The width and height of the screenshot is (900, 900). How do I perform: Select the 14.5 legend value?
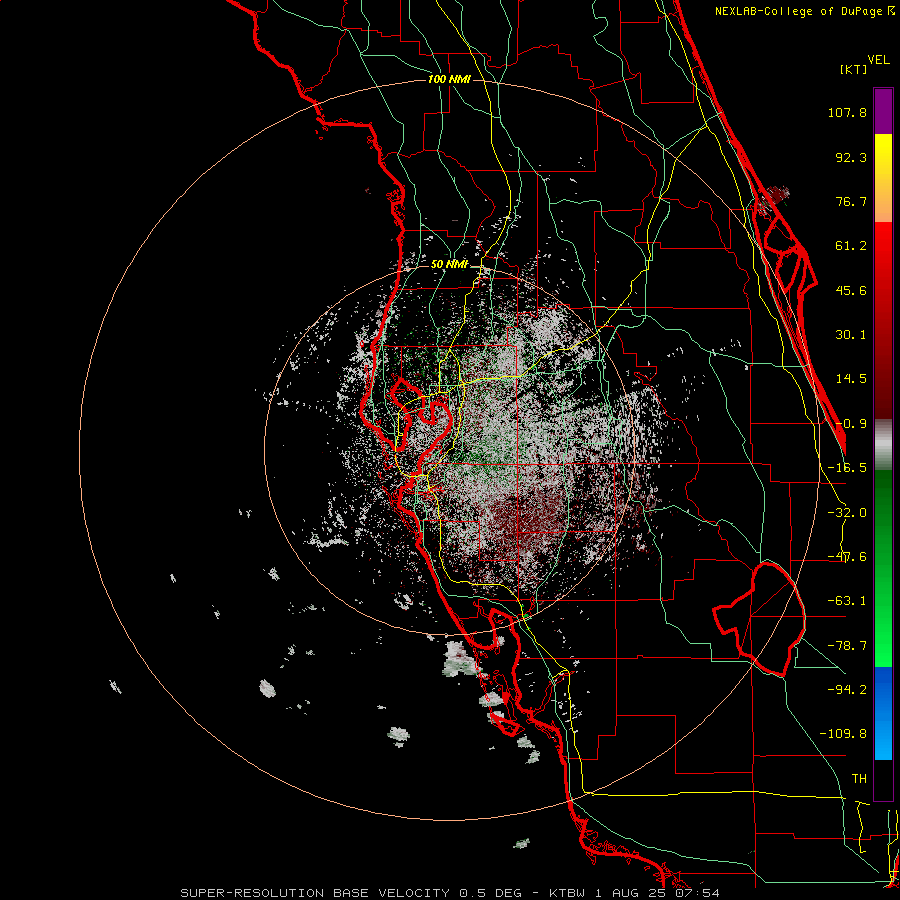pyautogui.click(x=851, y=379)
